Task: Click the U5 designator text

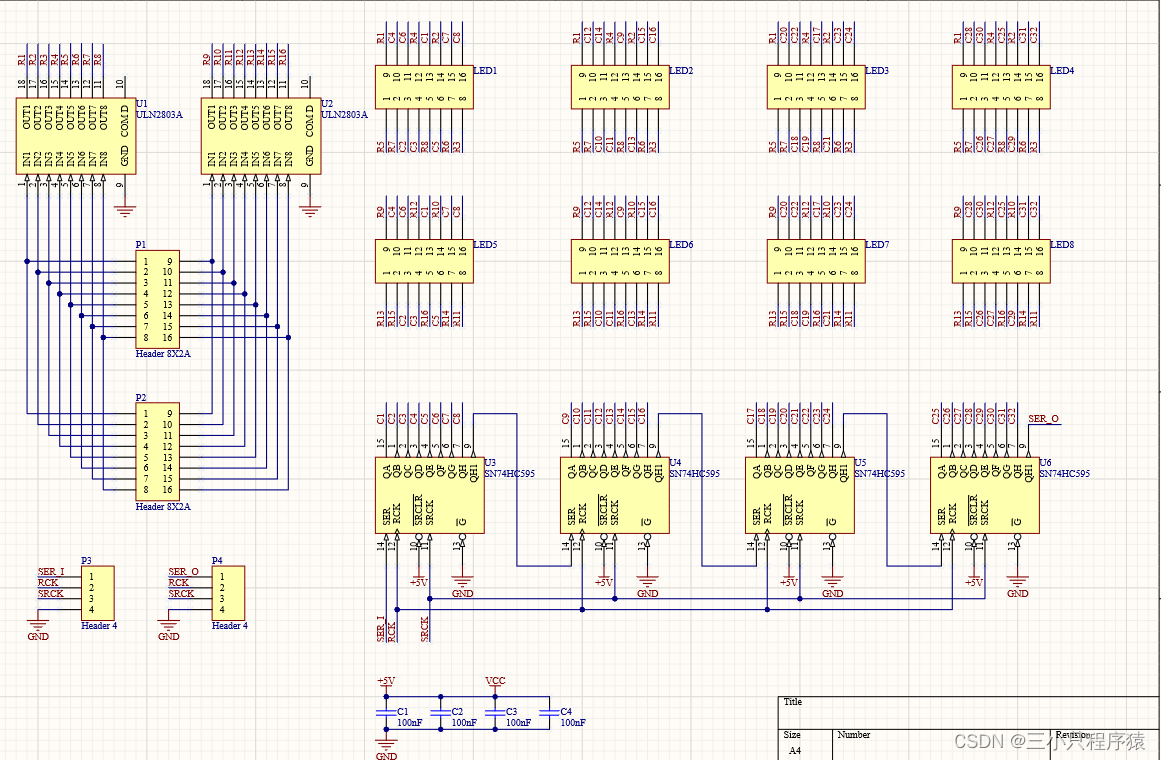Action: coord(860,463)
